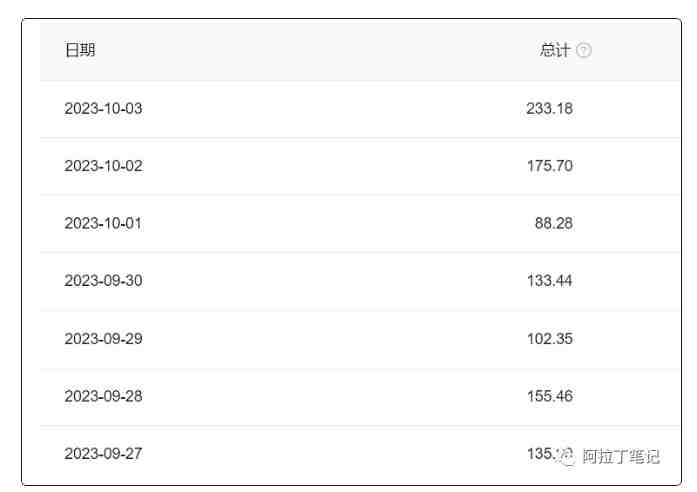The image size is (697, 492).
Task: Select the 2023-09-30 date cell
Action: 103,281
